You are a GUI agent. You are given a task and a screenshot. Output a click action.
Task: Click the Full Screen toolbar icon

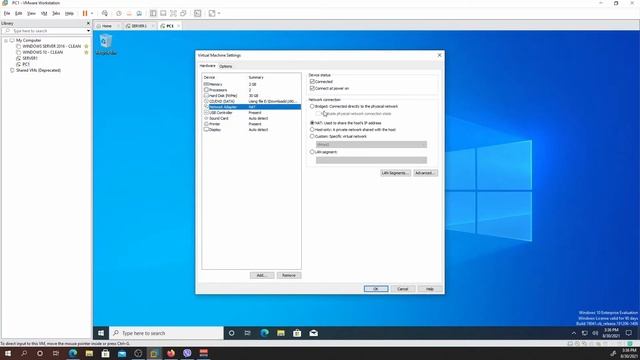173,13
